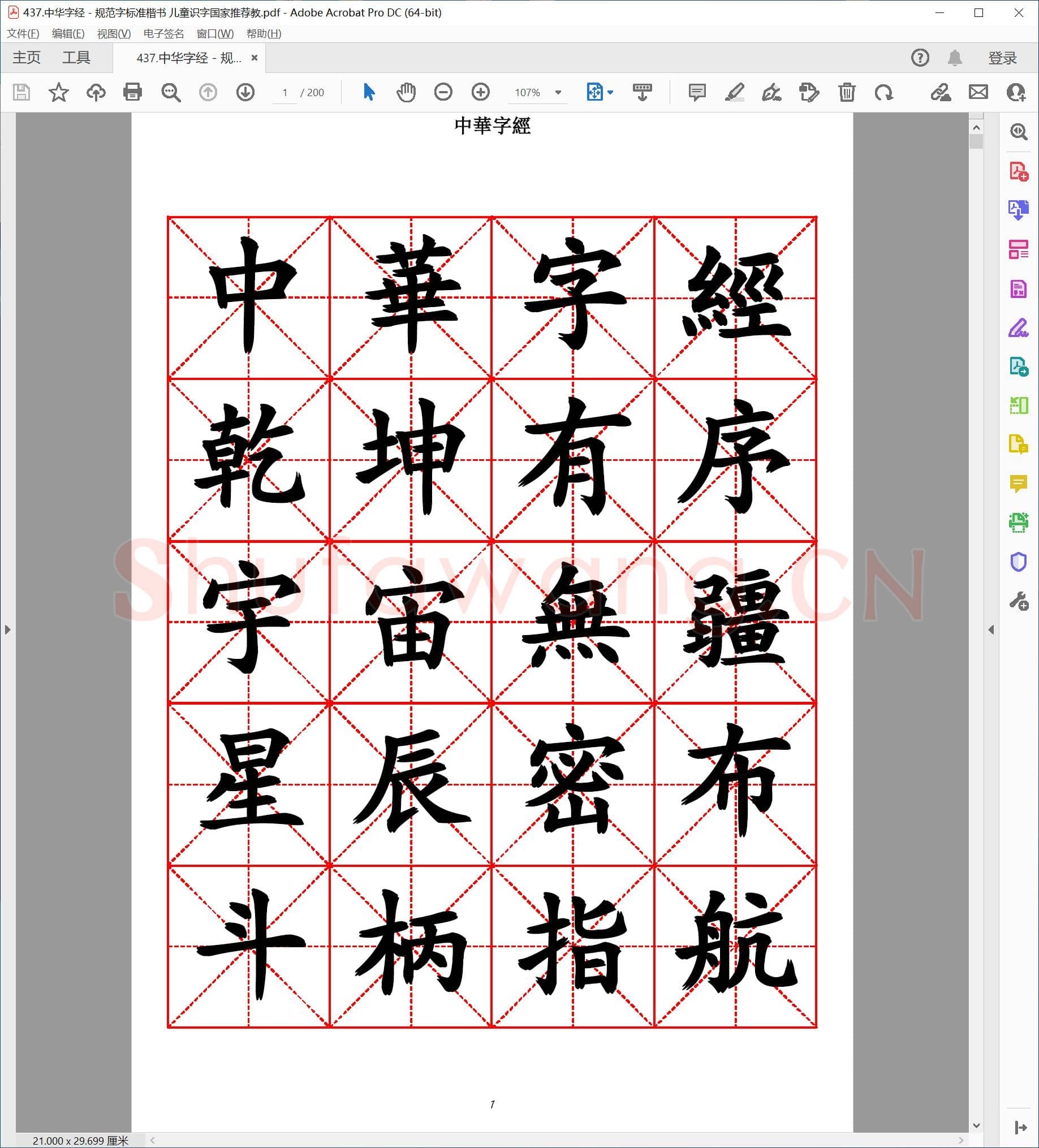
Task: Toggle the star to favorite this document
Action: click(x=59, y=92)
